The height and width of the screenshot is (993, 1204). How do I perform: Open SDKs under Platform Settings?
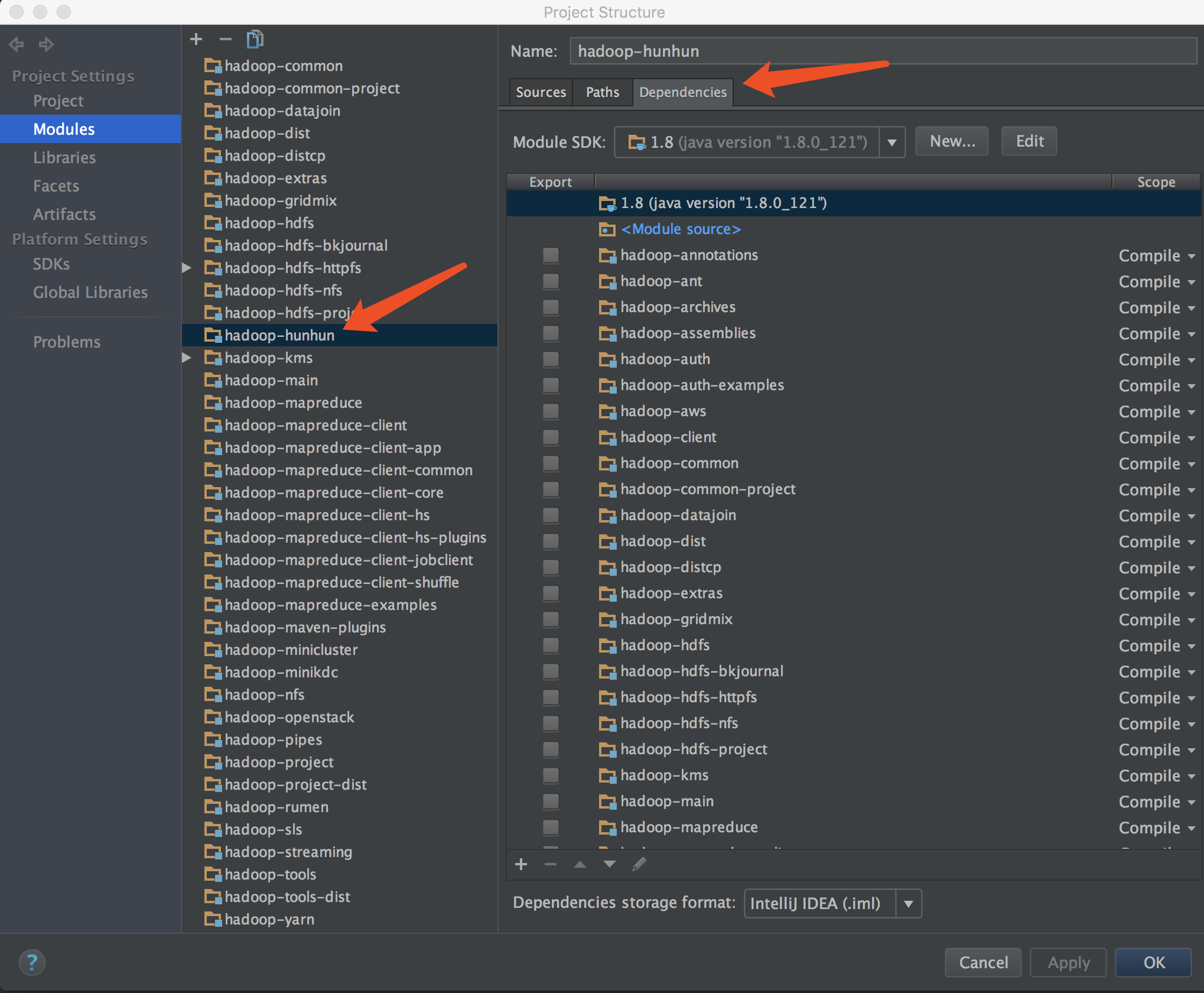coord(51,264)
